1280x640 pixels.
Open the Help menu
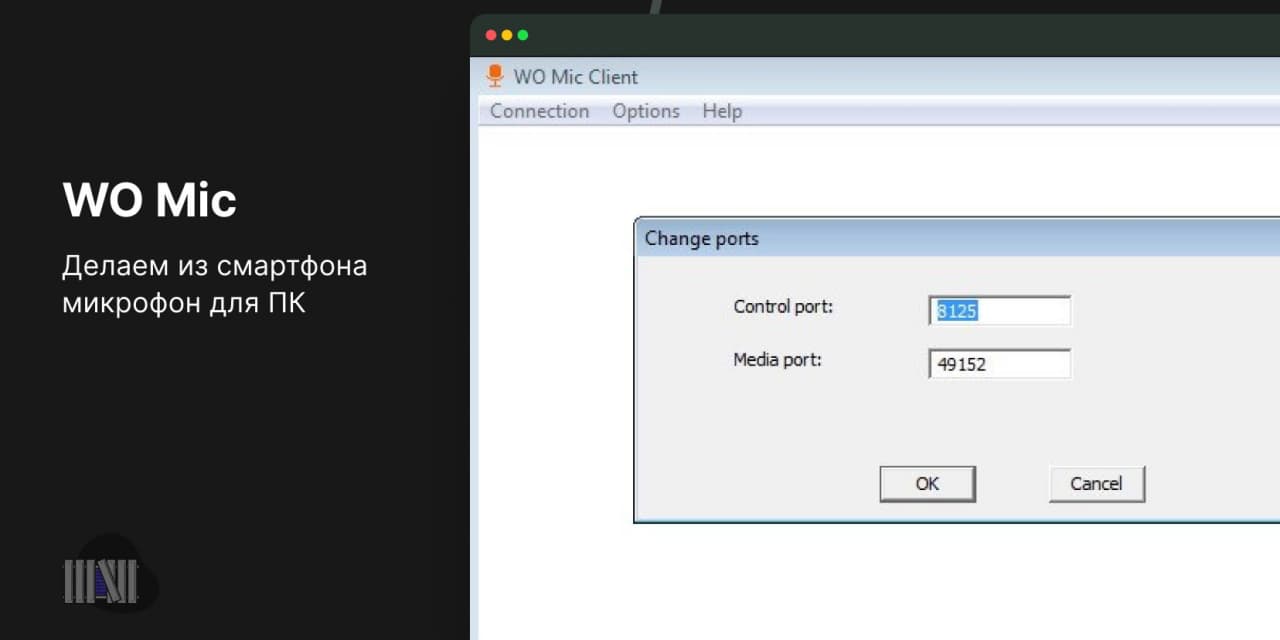tap(722, 111)
